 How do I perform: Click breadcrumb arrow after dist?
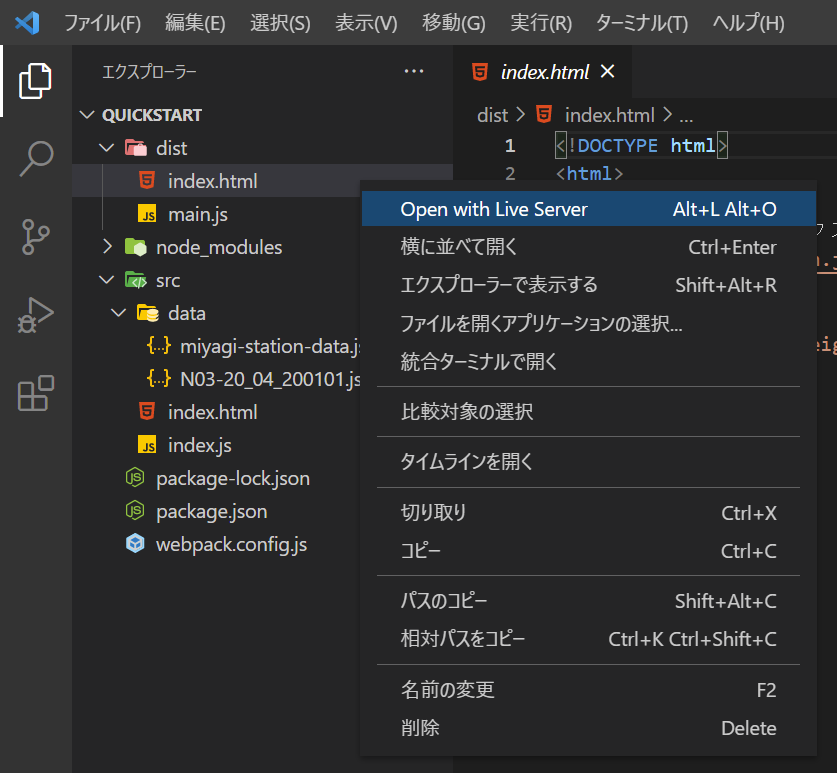521,114
